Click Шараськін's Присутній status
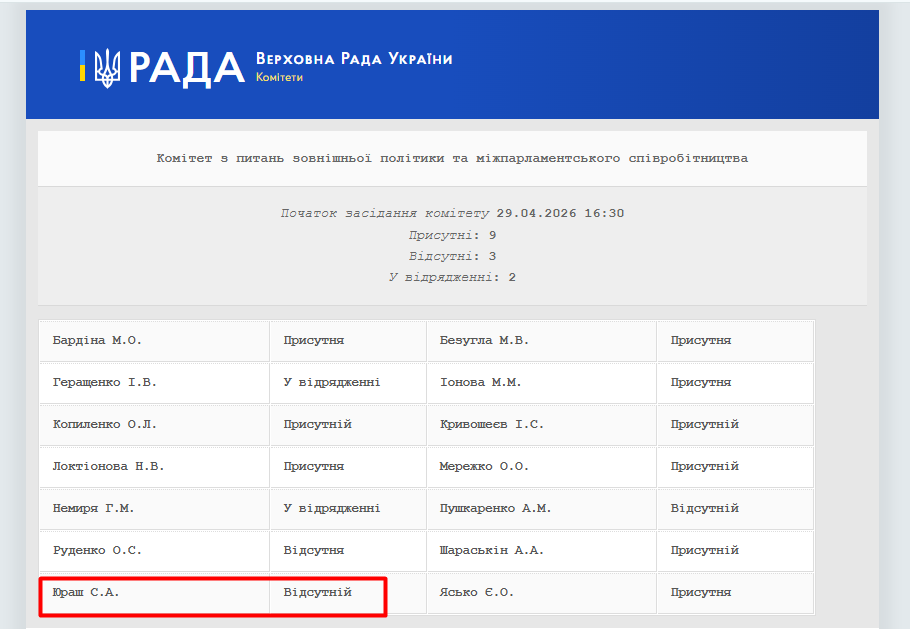 705,550
